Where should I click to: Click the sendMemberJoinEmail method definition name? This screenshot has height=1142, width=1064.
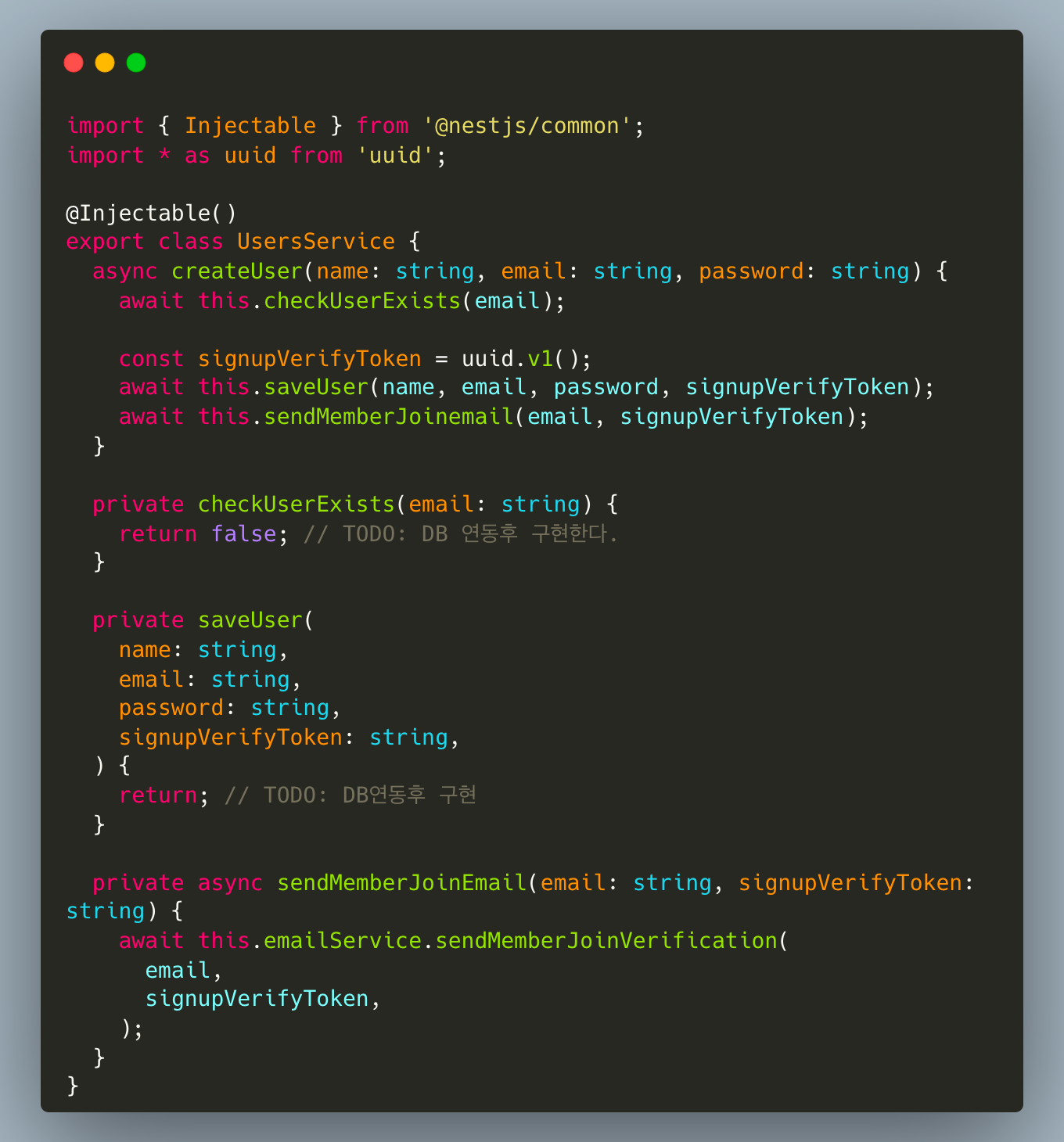tap(402, 883)
